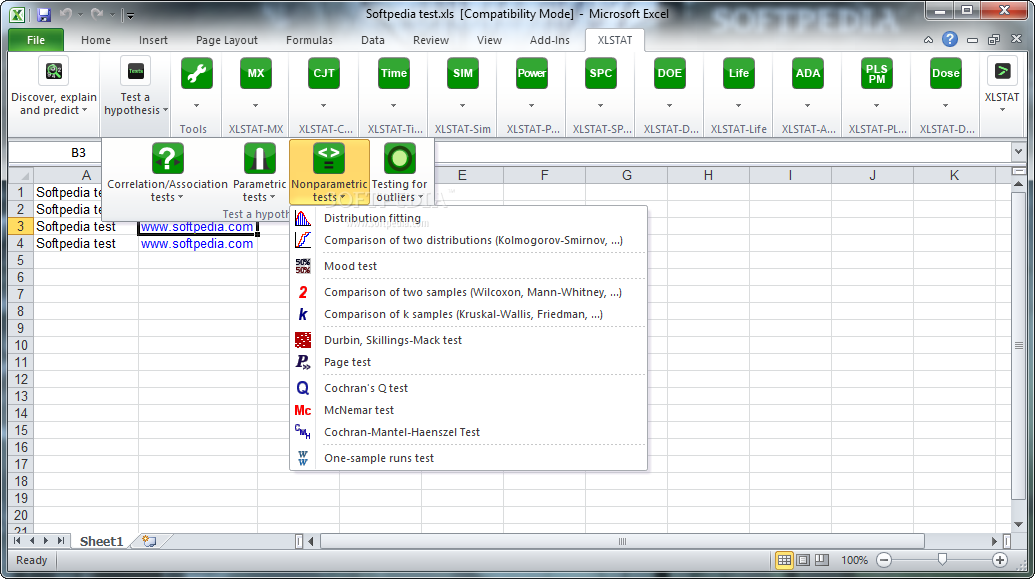The image size is (1035, 579).
Task: Adjust the zoom slider handle
Action: point(942,560)
